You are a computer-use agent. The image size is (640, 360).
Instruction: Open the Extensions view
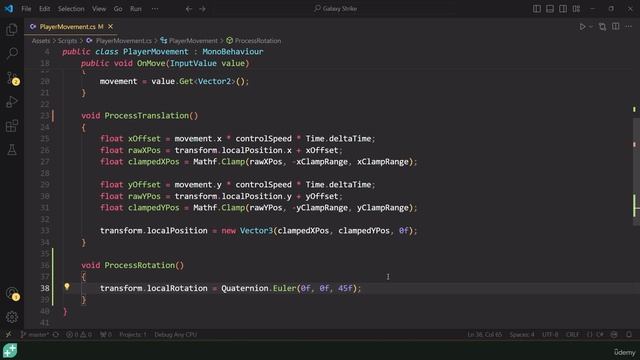coord(12,126)
